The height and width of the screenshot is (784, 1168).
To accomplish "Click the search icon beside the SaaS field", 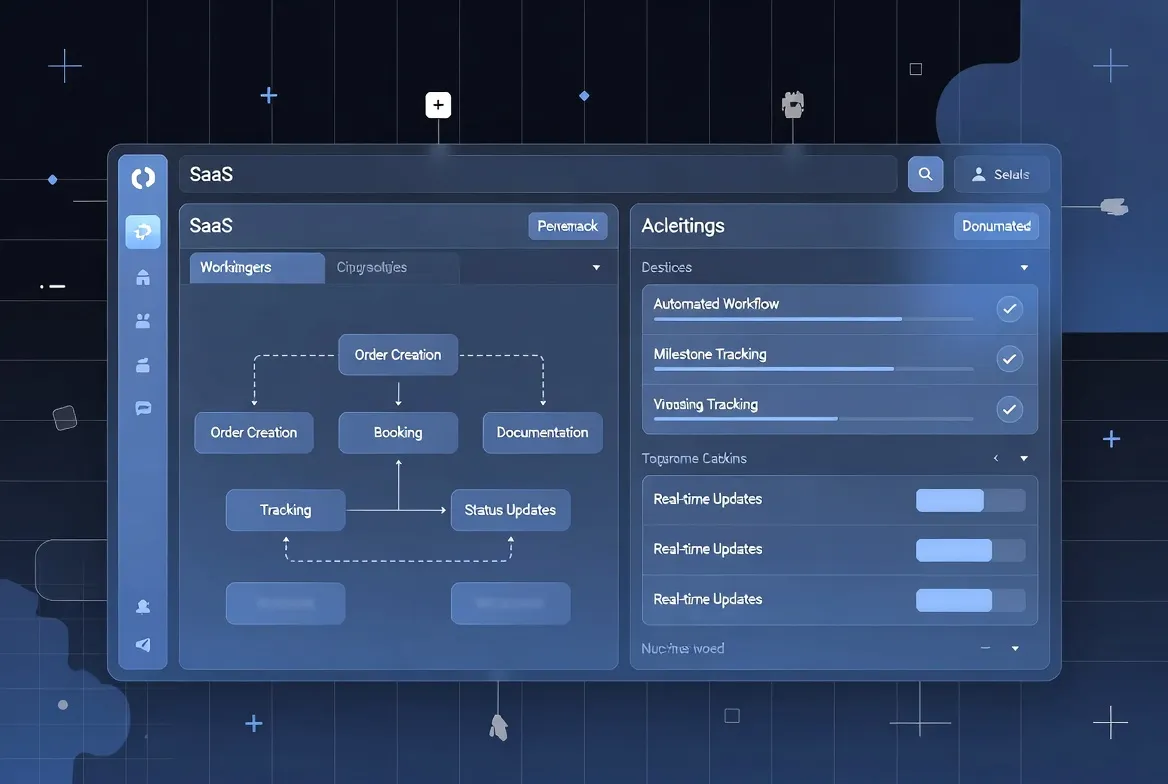I will (925, 173).
